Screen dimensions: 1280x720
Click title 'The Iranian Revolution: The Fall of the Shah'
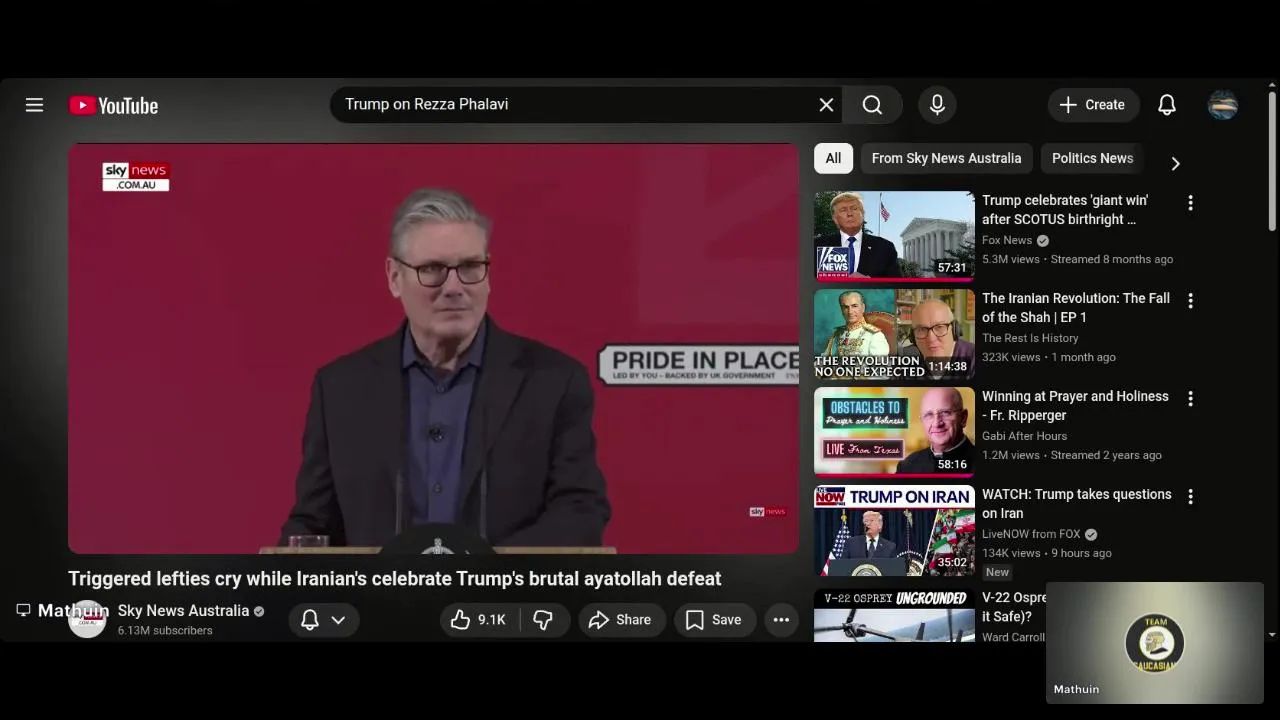coord(1076,308)
